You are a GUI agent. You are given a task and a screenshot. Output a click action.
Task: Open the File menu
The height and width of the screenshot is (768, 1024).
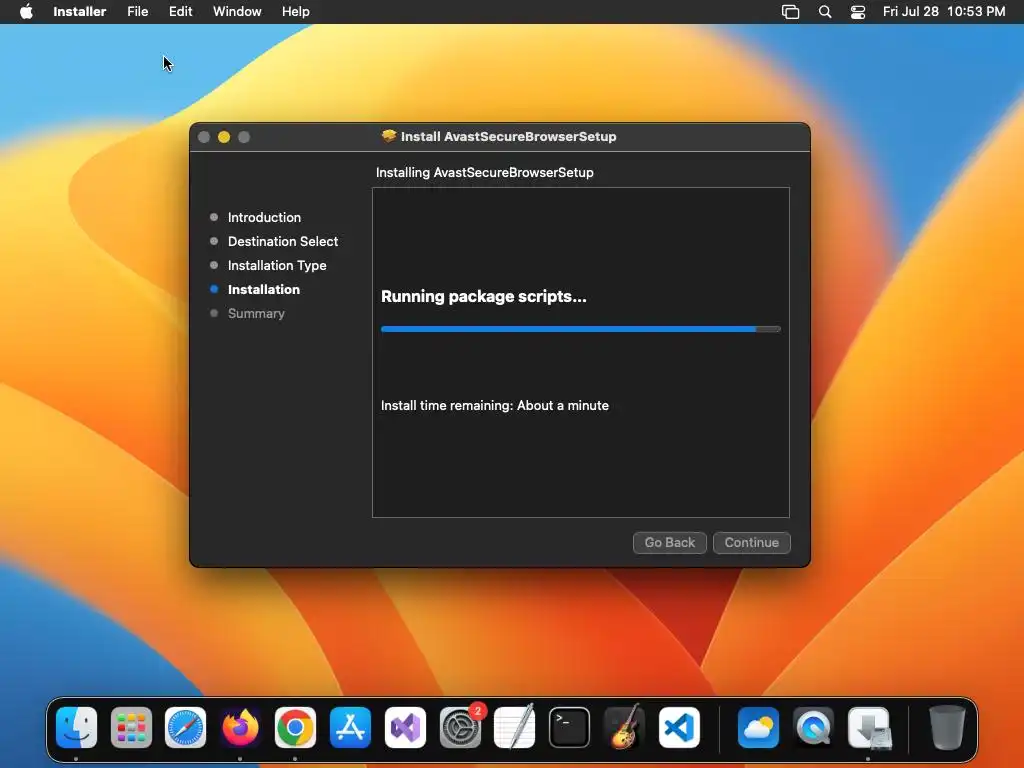[138, 12]
